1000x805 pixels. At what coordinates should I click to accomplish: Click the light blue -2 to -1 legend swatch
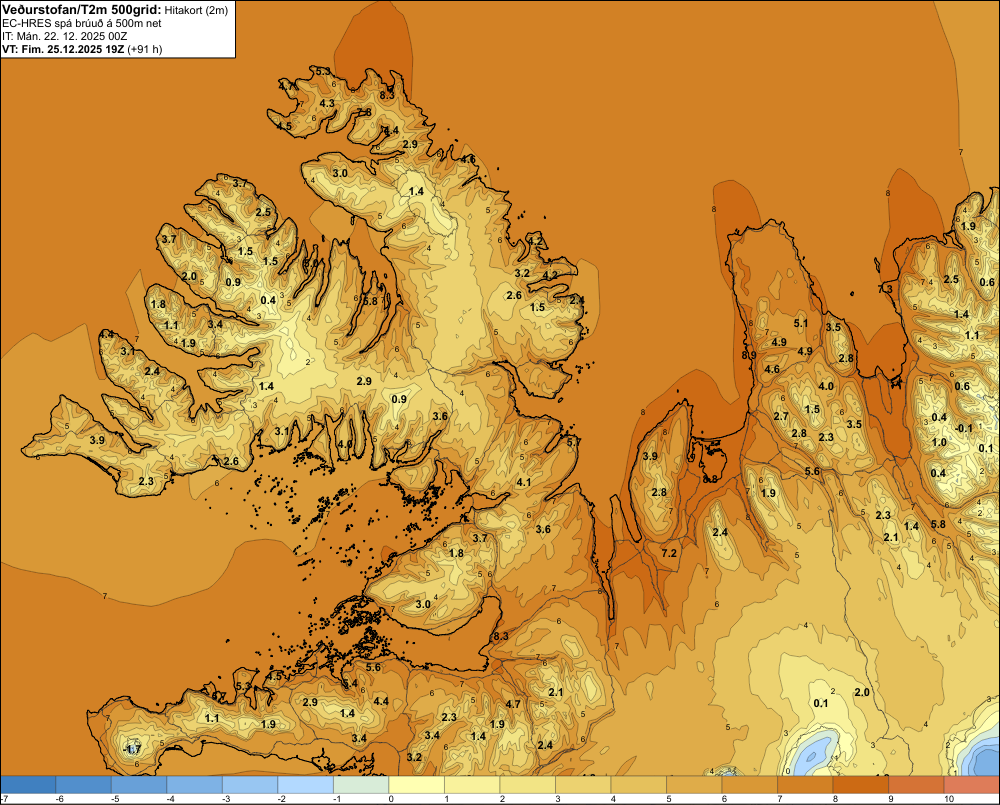(x=305, y=785)
